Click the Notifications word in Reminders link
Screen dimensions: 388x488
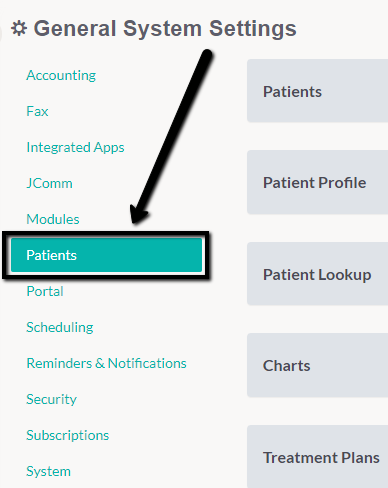click(147, 363)
